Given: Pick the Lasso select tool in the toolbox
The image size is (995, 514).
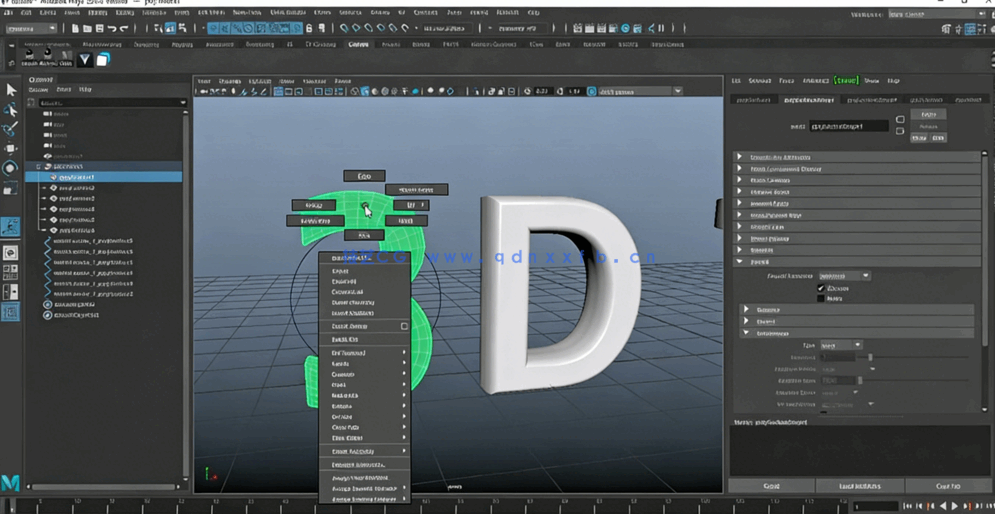Looking at the screenshot, I should click(11, 109).
